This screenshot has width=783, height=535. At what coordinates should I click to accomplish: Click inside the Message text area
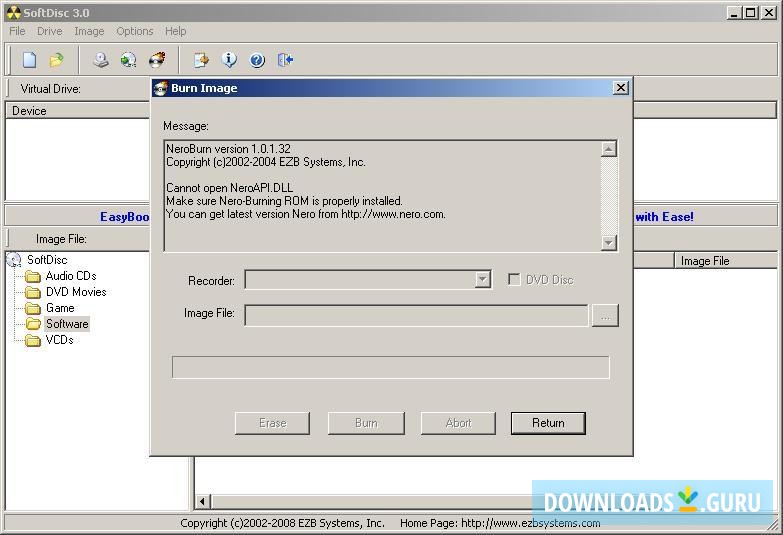click(383, 196)
